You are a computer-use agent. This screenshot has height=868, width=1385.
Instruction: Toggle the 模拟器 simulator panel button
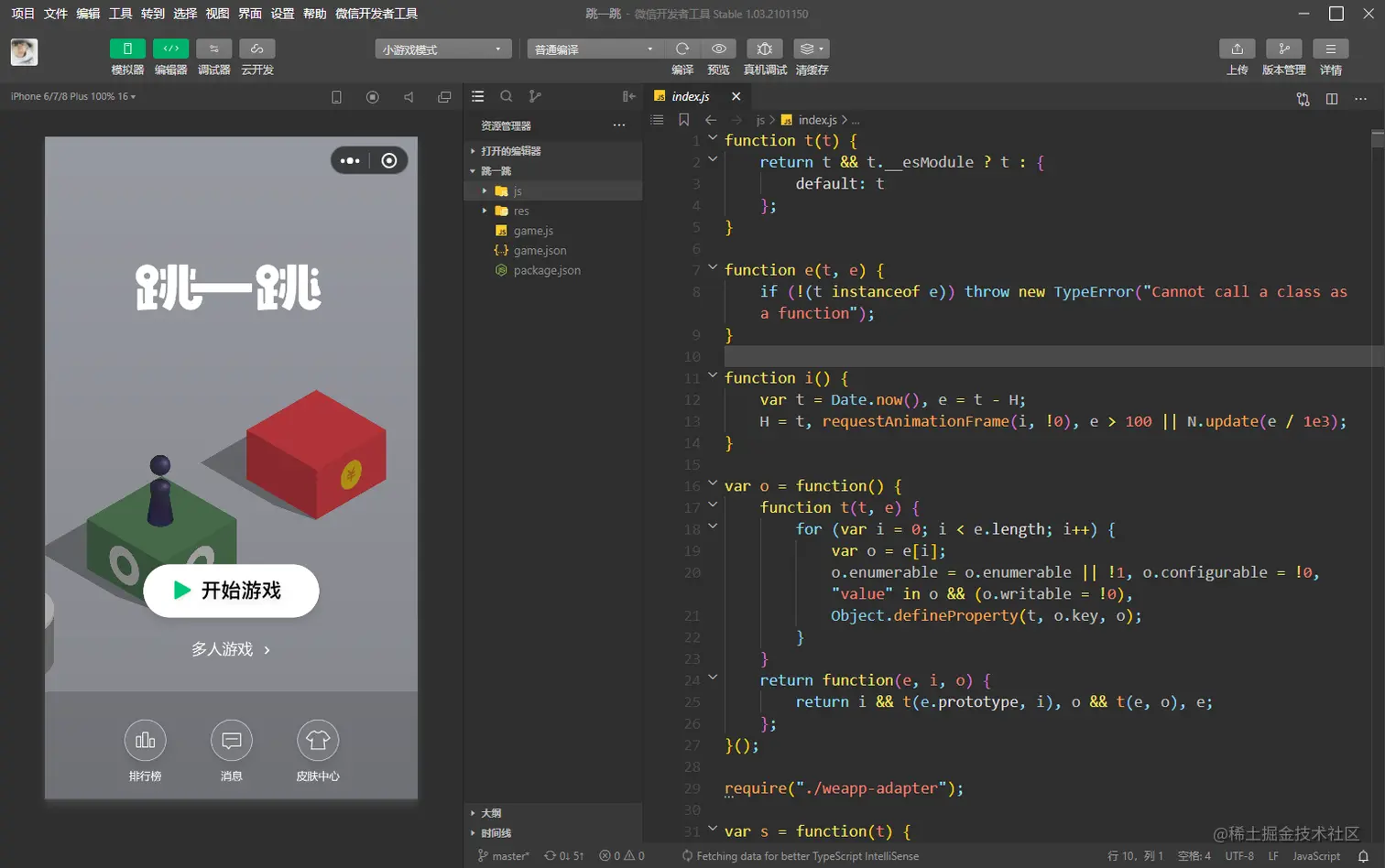click(x=127, y=49)
